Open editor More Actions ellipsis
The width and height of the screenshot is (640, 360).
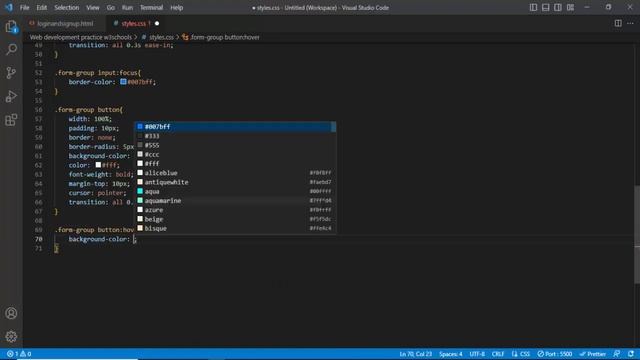coord(630,23)
